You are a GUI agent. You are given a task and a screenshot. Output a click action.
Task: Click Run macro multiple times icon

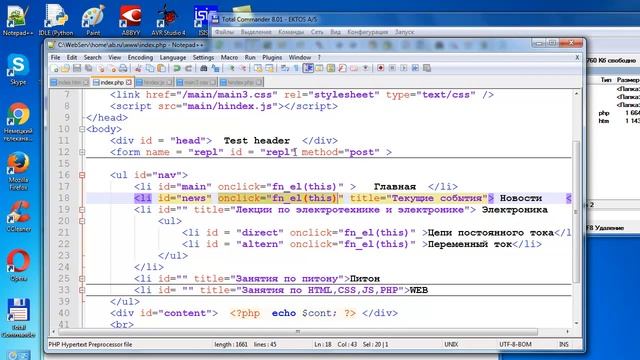(415, 69)
